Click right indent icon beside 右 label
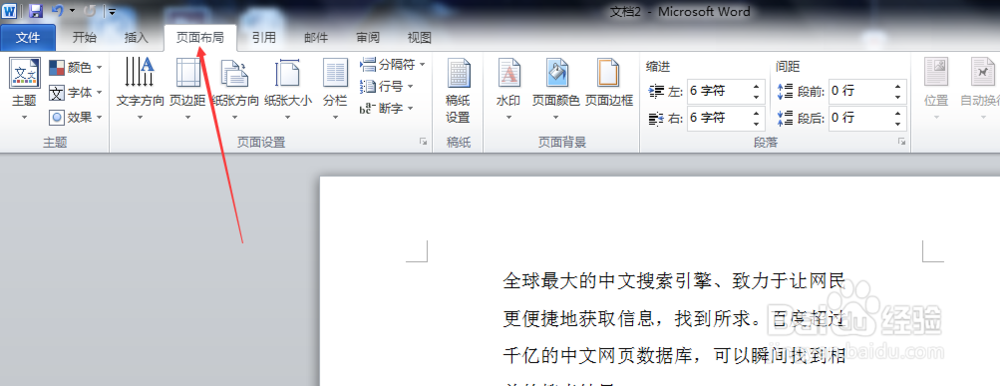Screen dimensions: 1000x386 coord(656,118)
